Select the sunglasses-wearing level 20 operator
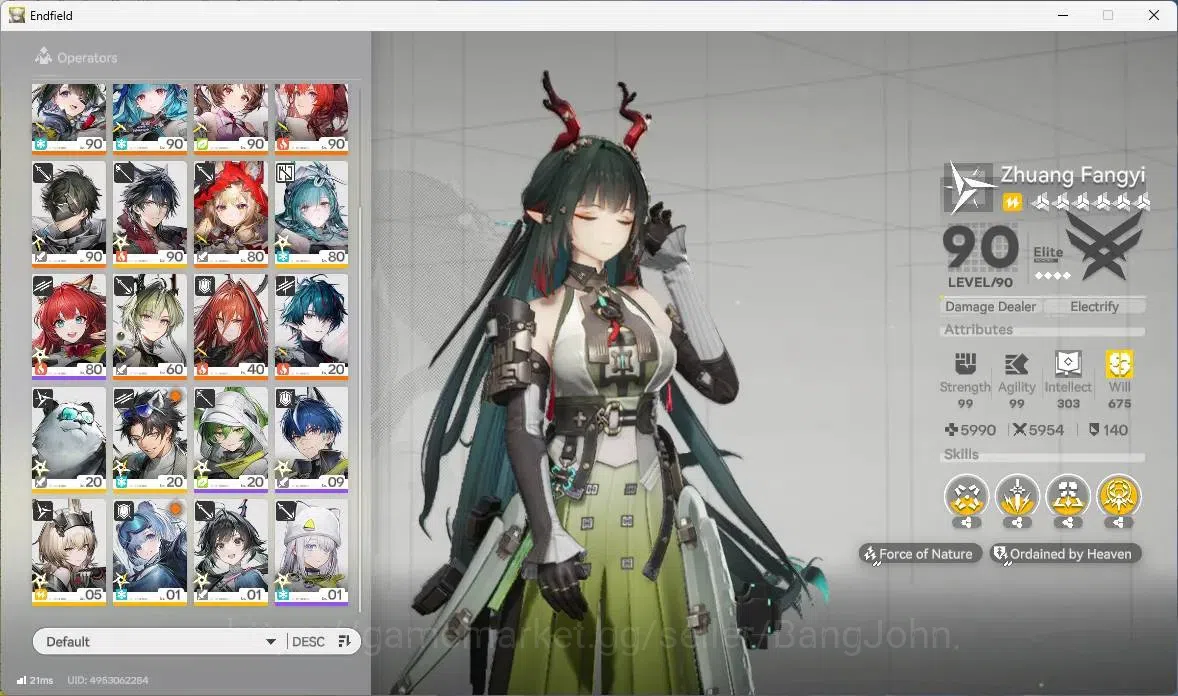The image size is (1178, 696). (150, 439)
